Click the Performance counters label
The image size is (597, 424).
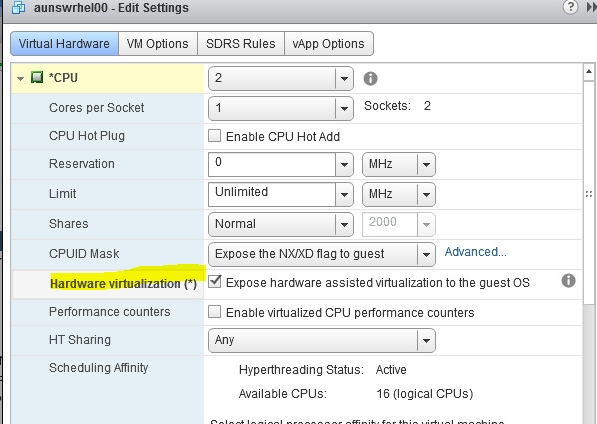(x=110, y=312)
